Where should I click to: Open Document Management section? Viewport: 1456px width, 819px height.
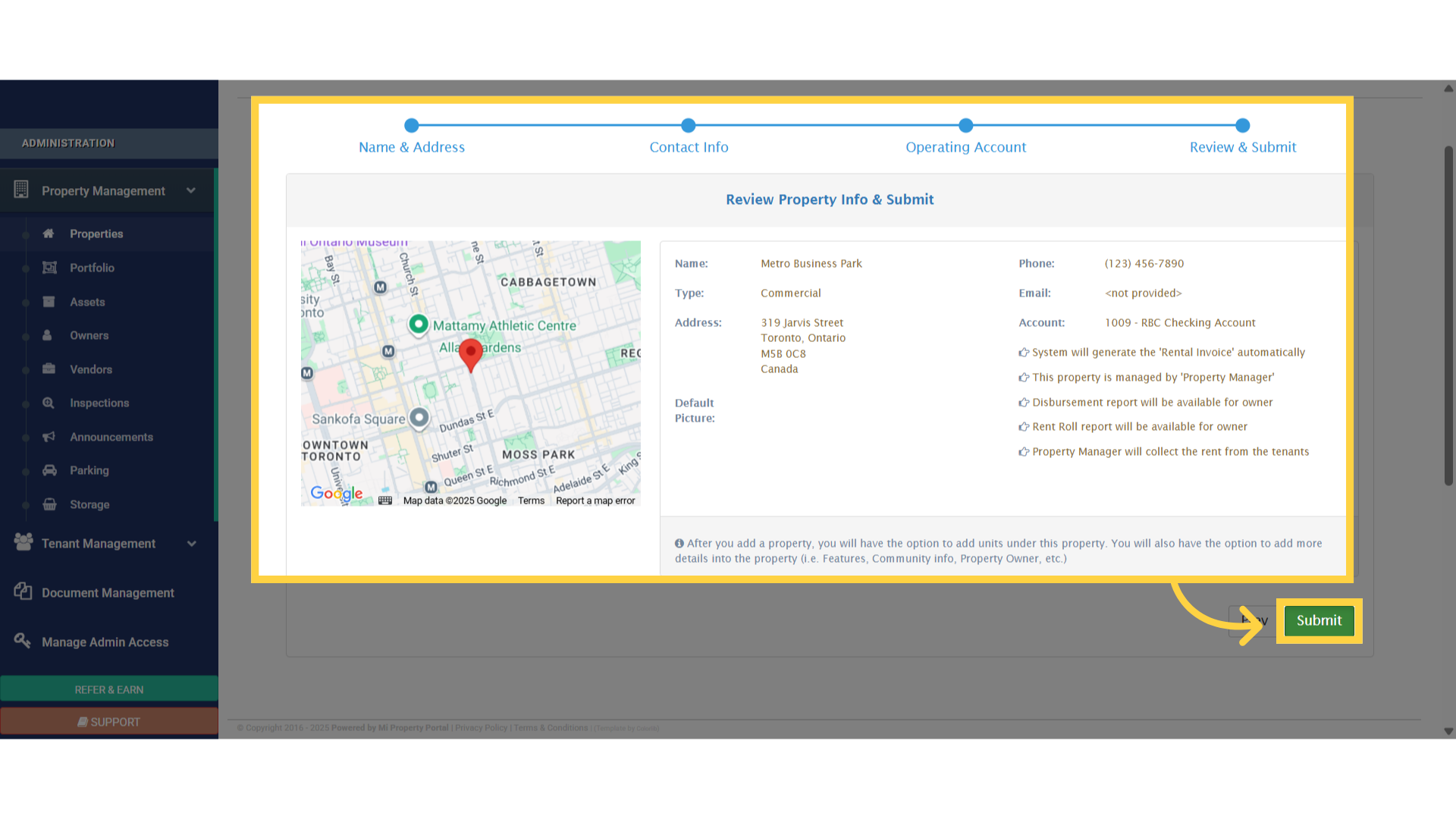(x=108, y=593)
